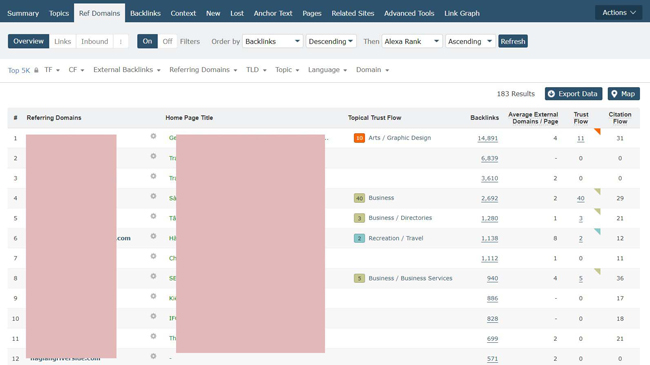Image resolution: width=650 pixels, height=365 pixels.
Task: Sort by the Citation Flow column header
Action: click(x=620, y=118)
